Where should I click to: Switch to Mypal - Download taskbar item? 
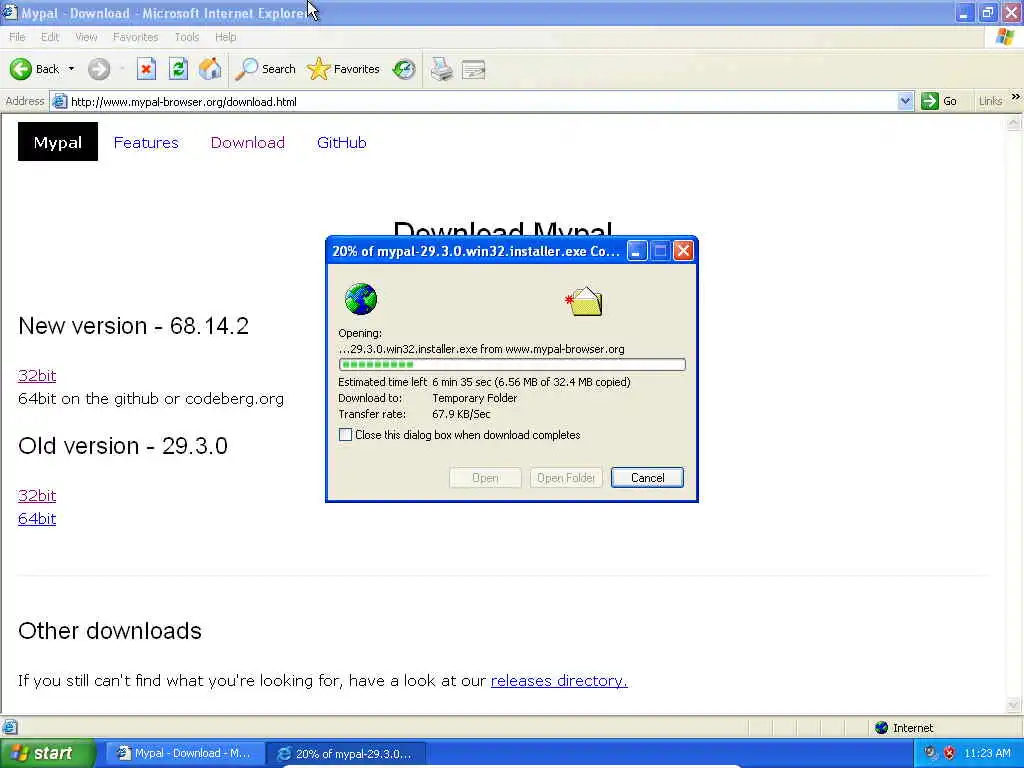(x=184, y=754)
